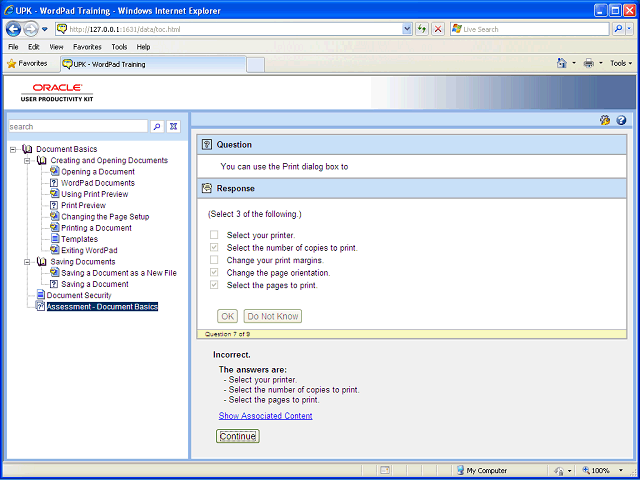
Task: Collapse Creating and Opening Documents node
Action: 27,160
